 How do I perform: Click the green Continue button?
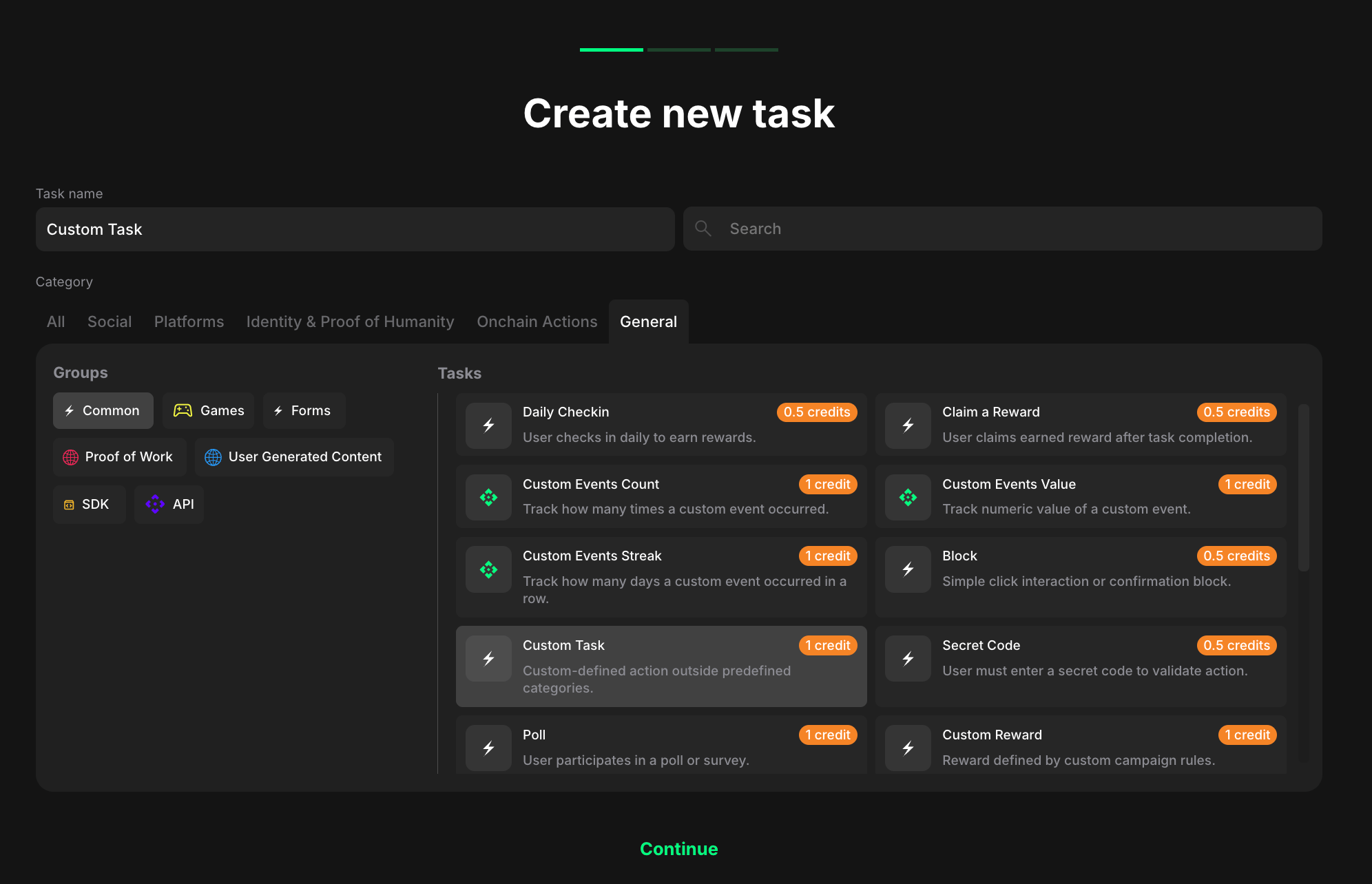pyautogui.click(x=678, y=849)
